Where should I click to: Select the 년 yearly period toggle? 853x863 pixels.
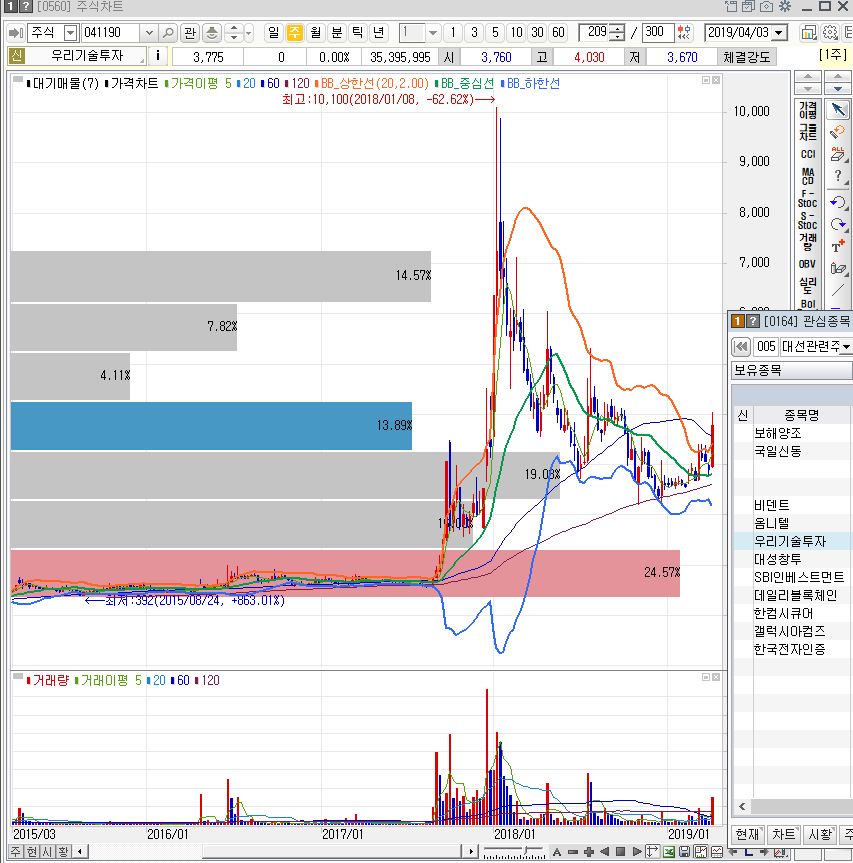coord(378,32)
